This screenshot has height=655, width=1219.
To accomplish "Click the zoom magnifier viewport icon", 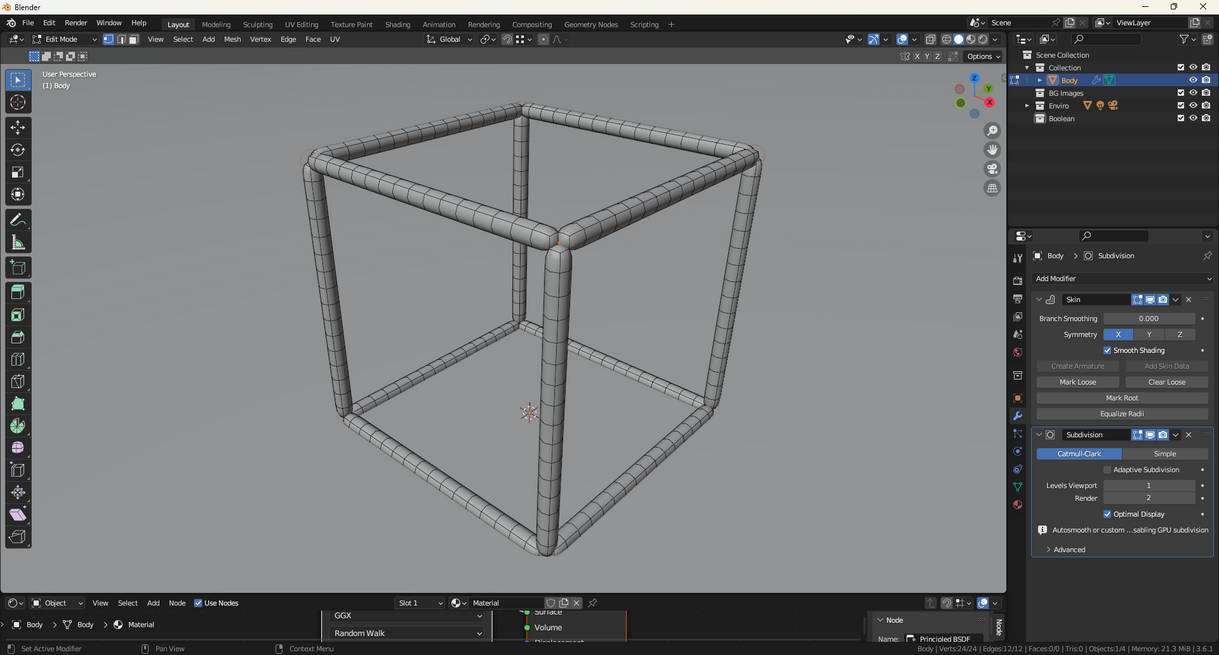I will click(x=992, y=131).
